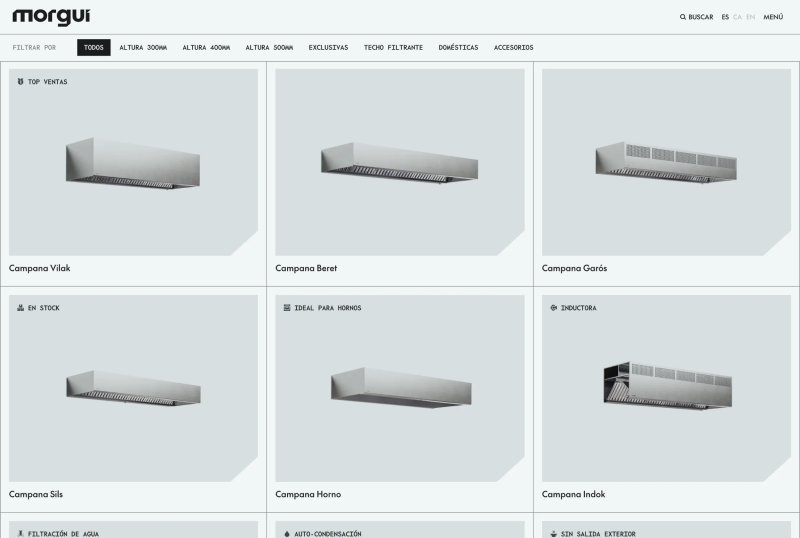Click the Campana Horno title
The height and width of the screenshot is (538, 800).
point(308,494)
